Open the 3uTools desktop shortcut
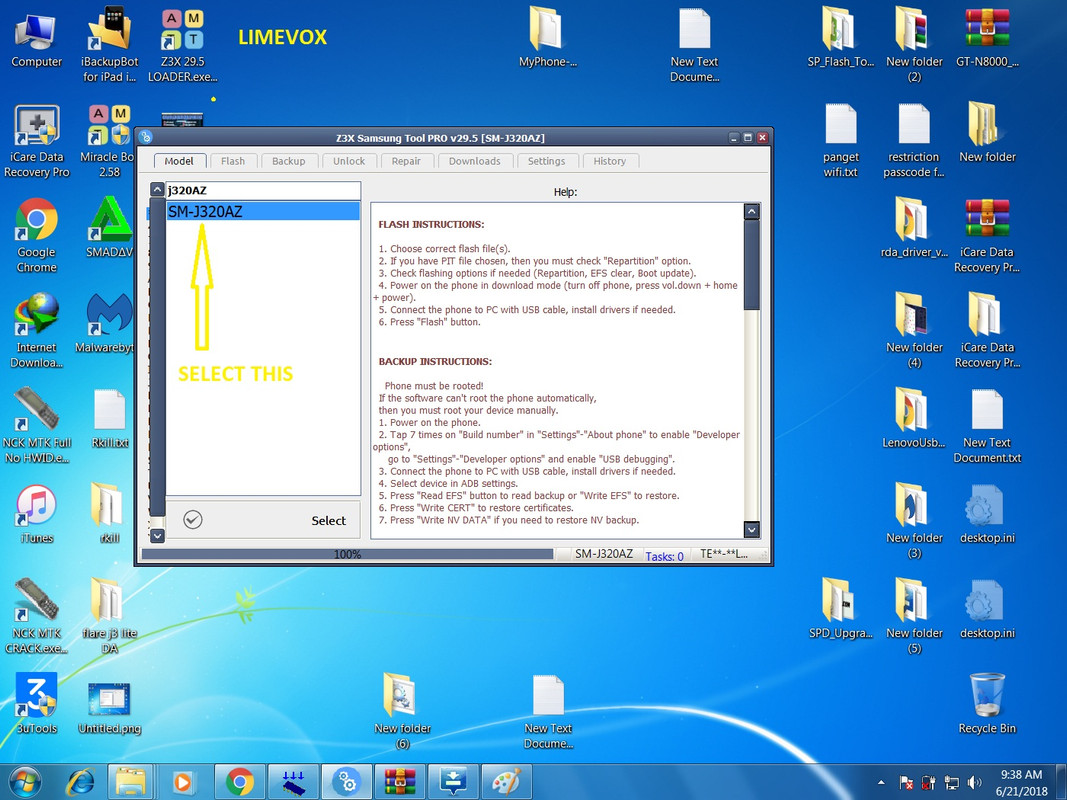 click(37, 705)
